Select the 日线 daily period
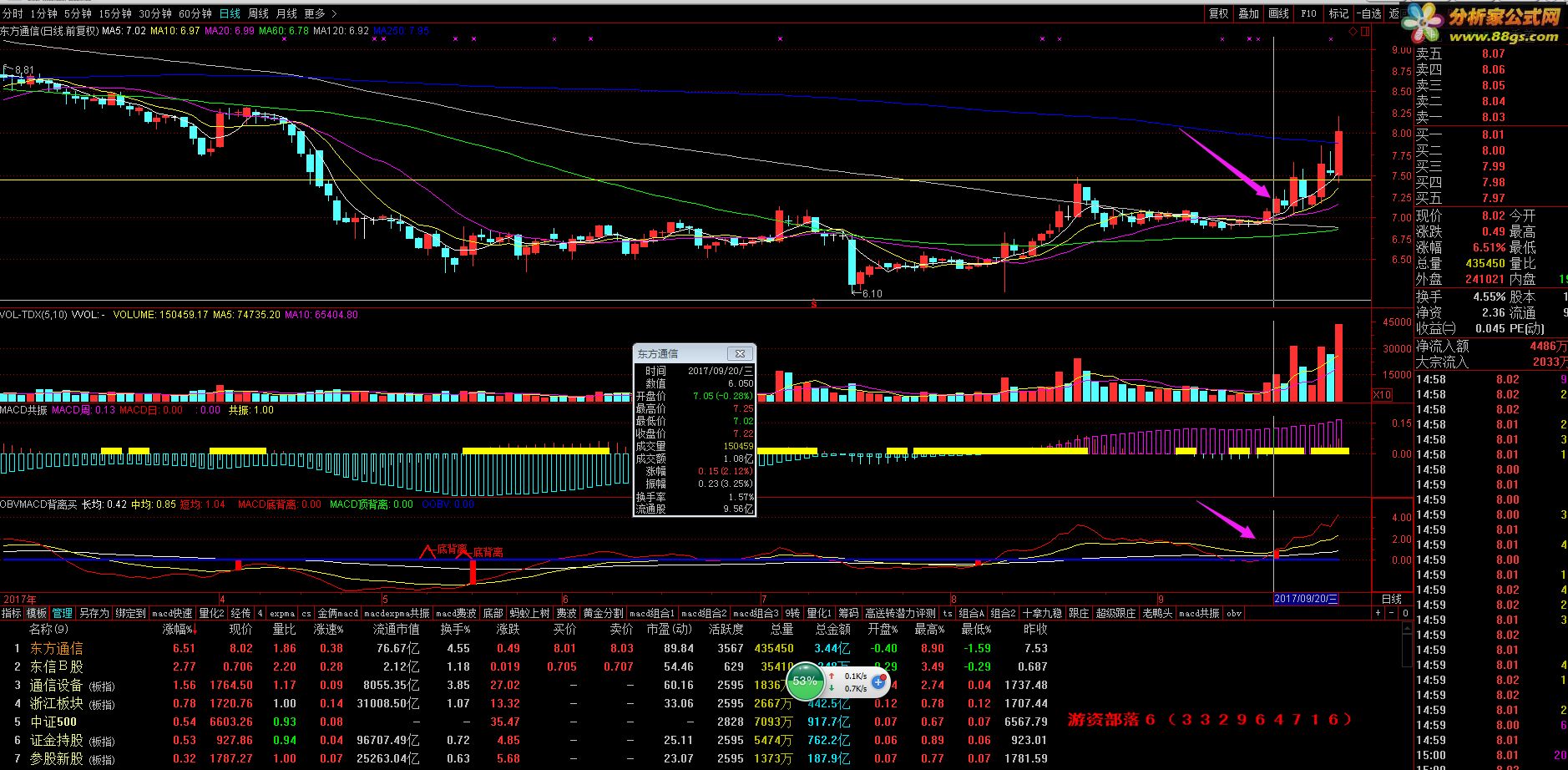 [230, 13]
